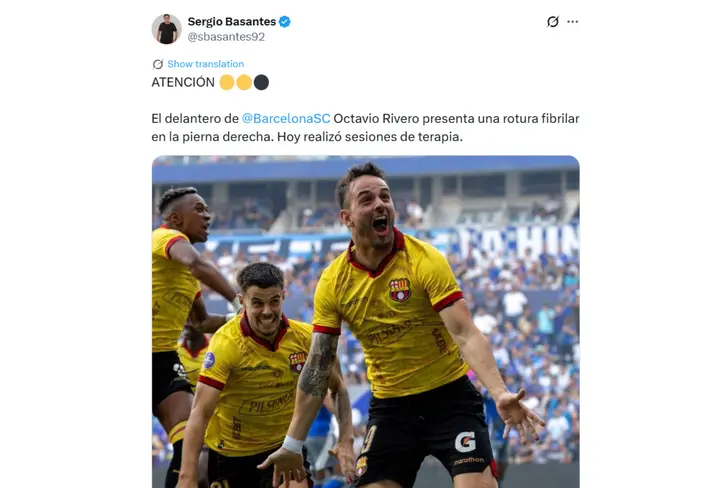Image resolution: width=728 pixels, height=488 pixels.
Task: Click the Gatorade G logo on shorts
Action: coord(465,442)
